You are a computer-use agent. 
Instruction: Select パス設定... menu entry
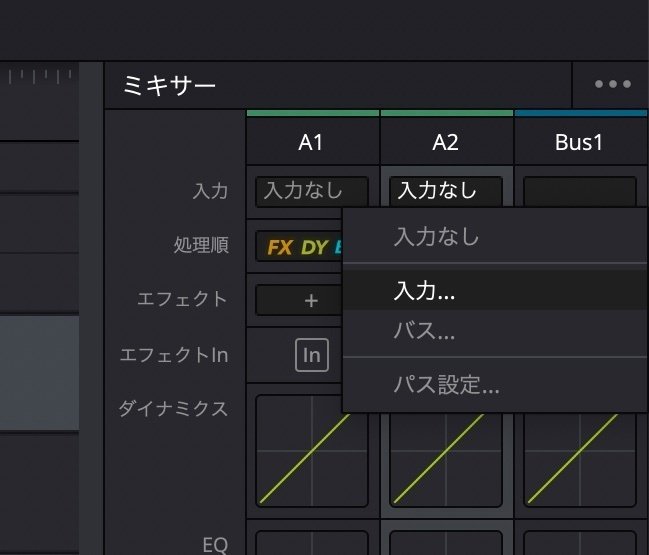(446, 384)
